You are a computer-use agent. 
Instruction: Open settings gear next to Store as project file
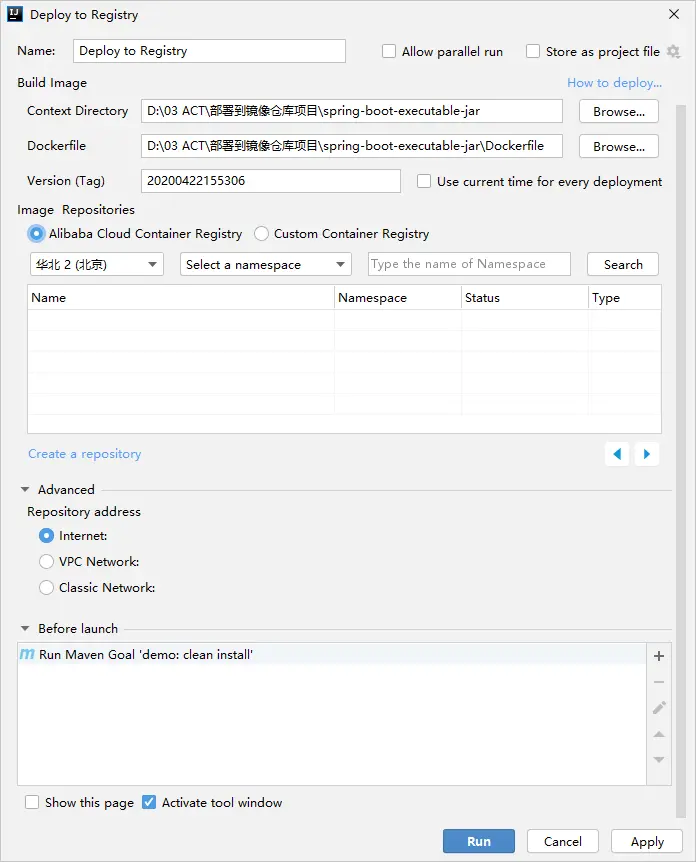click(x=673, y=52)
